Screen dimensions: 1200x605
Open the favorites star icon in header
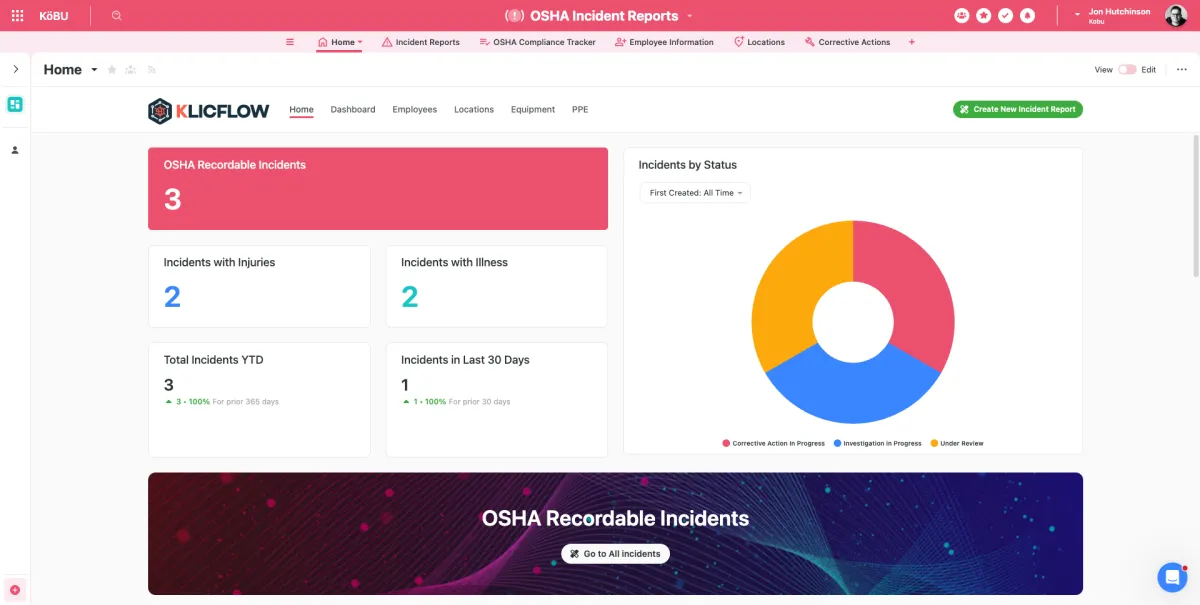pos(984,16)
